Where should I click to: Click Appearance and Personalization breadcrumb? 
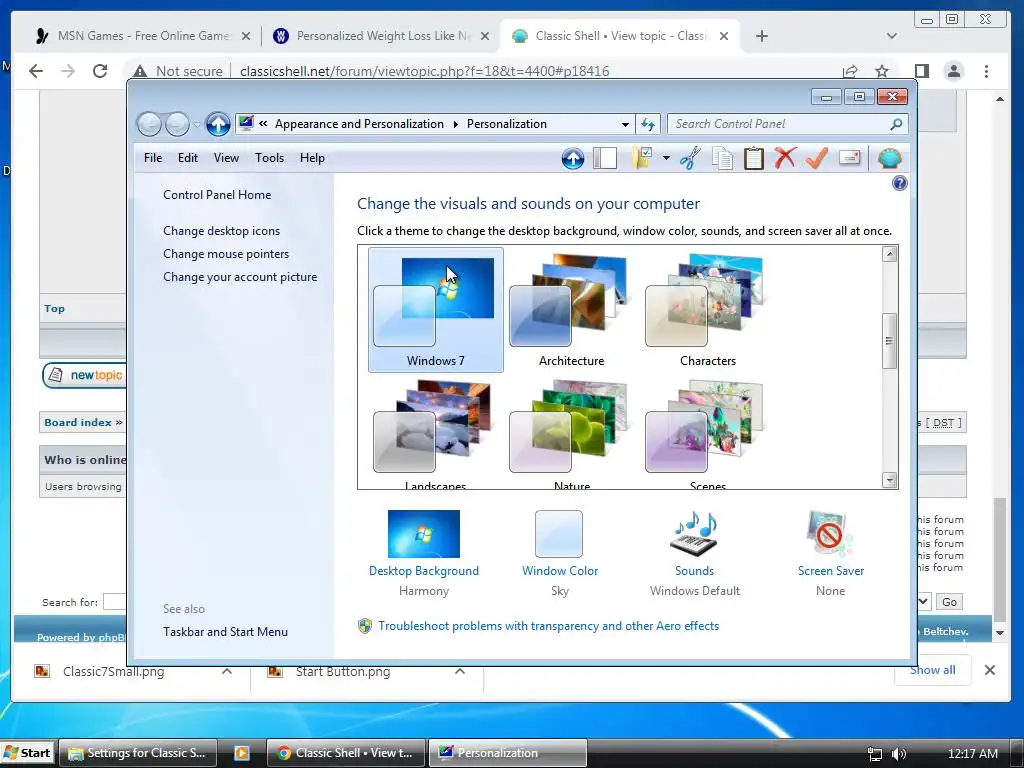[359, 124]
